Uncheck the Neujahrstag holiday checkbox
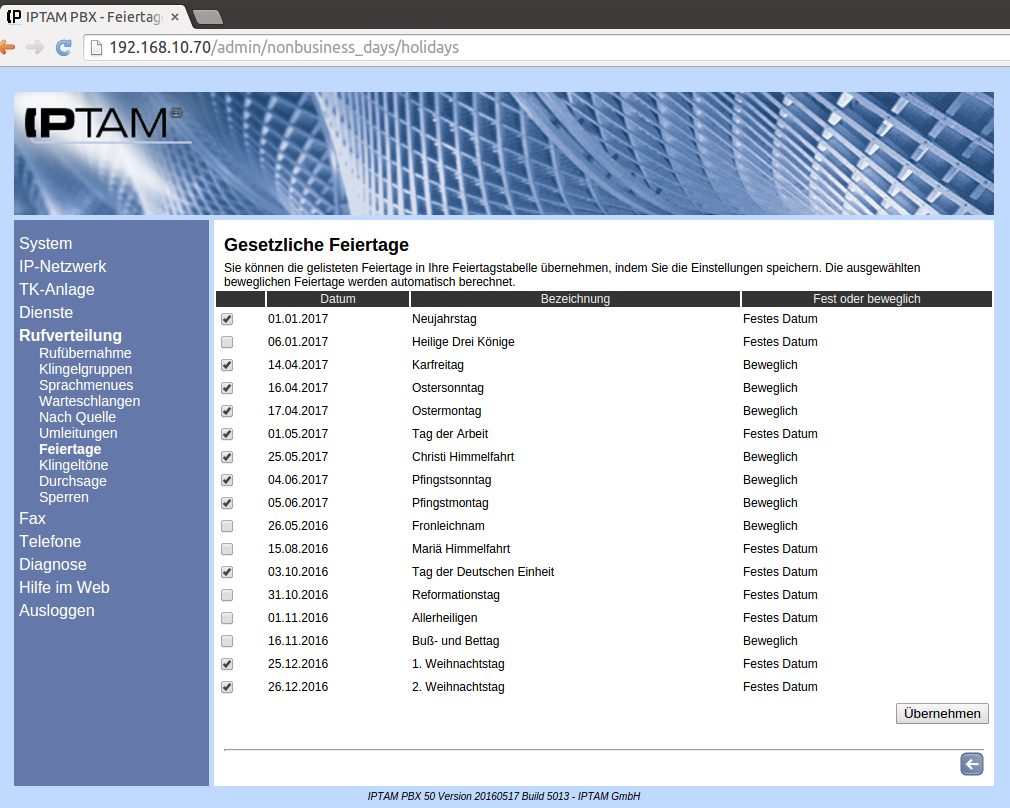1010x808 pixels. [227, 319]
